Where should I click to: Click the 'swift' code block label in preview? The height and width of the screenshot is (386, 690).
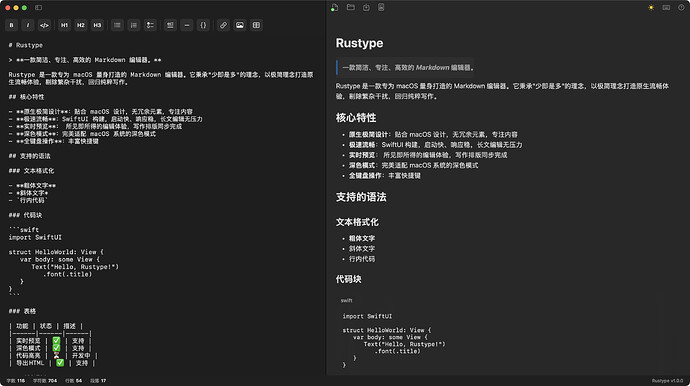point(346,300)
